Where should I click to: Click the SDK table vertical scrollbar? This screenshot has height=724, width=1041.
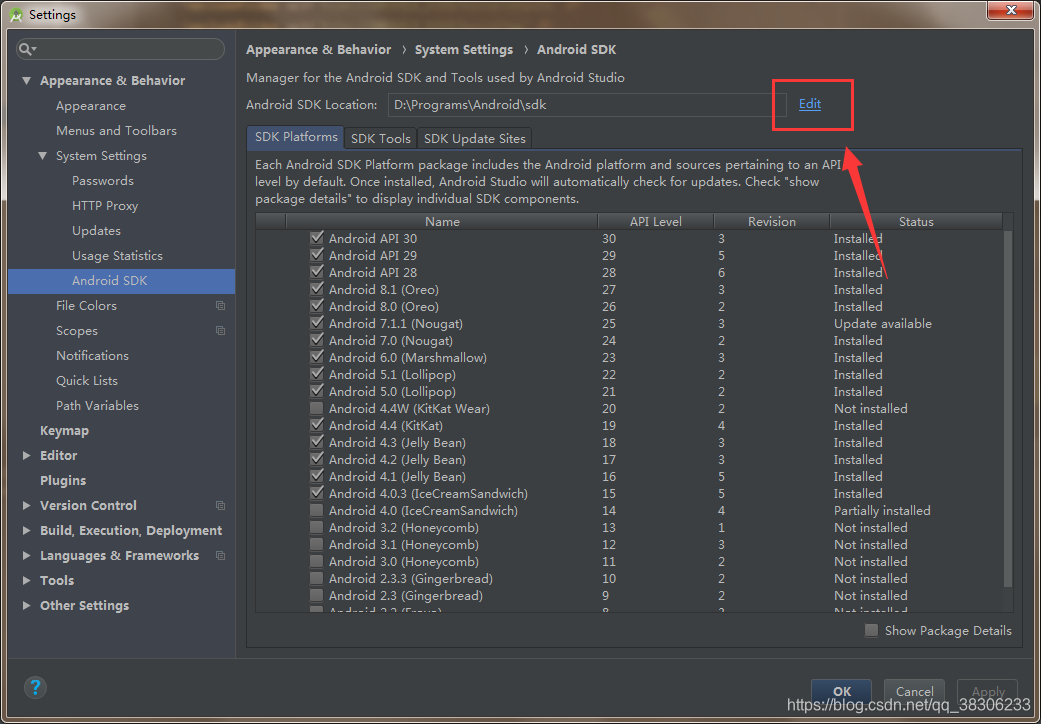click(x=1008, y=408)
